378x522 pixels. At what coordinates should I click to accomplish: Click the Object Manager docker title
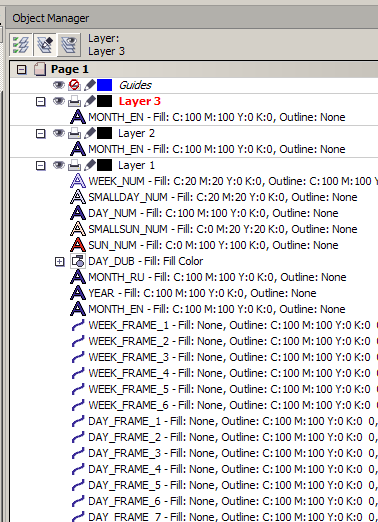click(51, 18)
